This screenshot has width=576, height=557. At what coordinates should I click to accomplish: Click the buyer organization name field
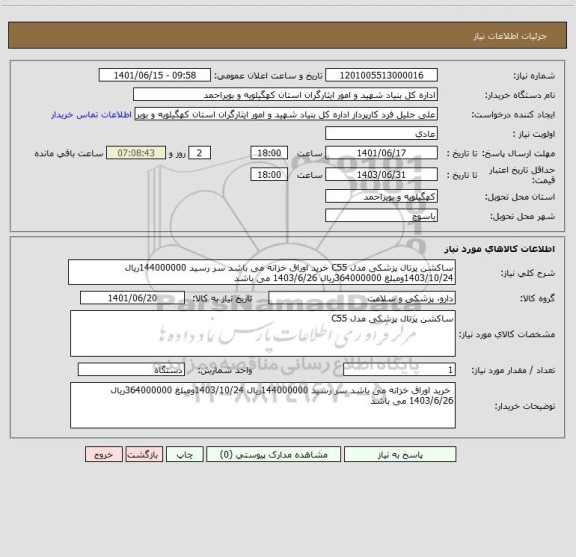point(285,94)
